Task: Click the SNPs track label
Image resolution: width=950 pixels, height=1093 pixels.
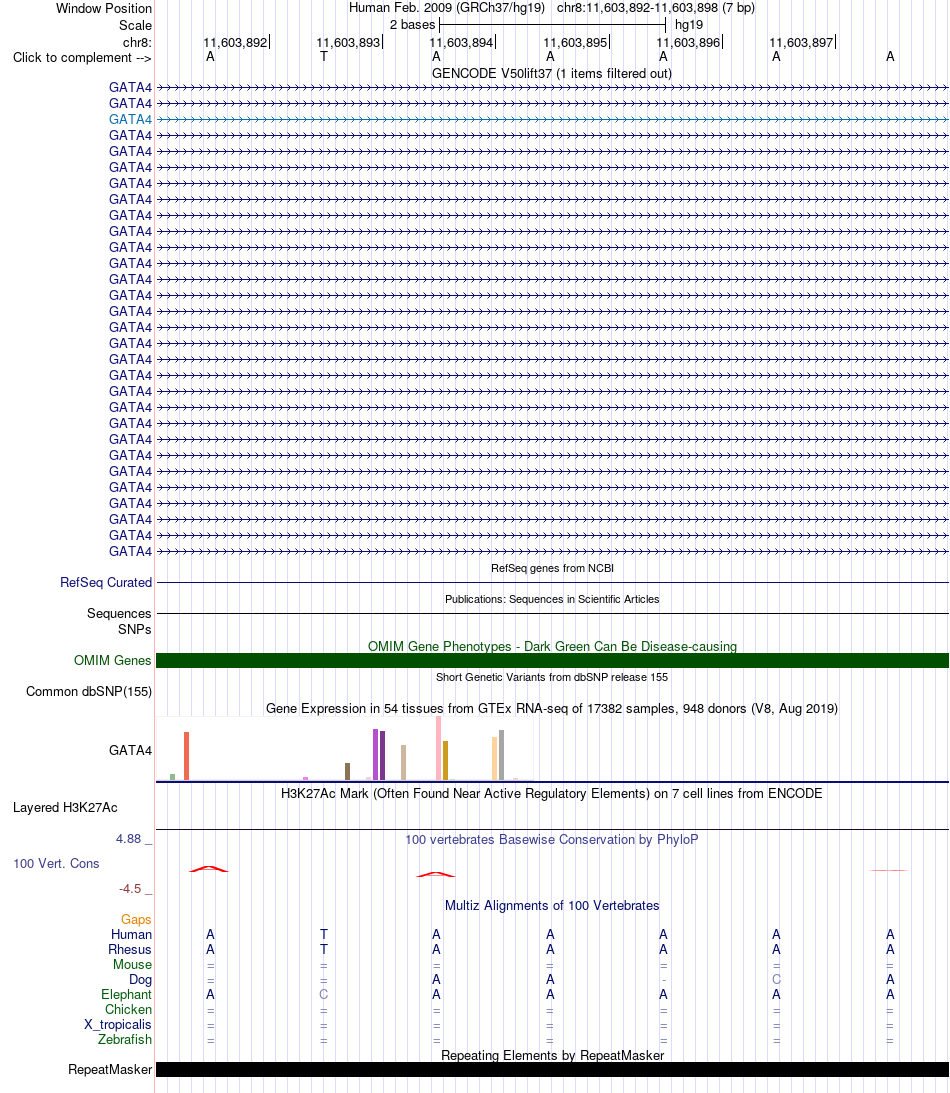Action: click(134, 629)
